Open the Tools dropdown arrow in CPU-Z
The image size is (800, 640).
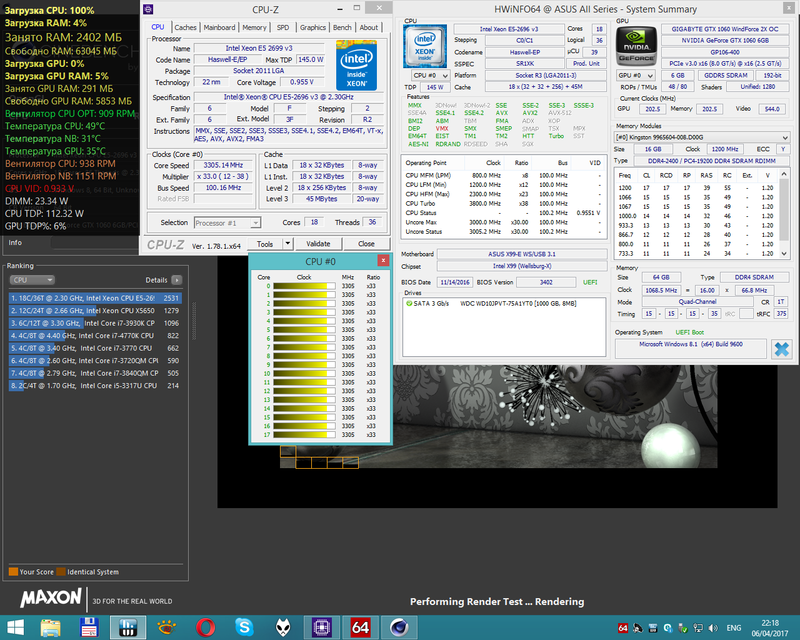(x=288, y=243)
